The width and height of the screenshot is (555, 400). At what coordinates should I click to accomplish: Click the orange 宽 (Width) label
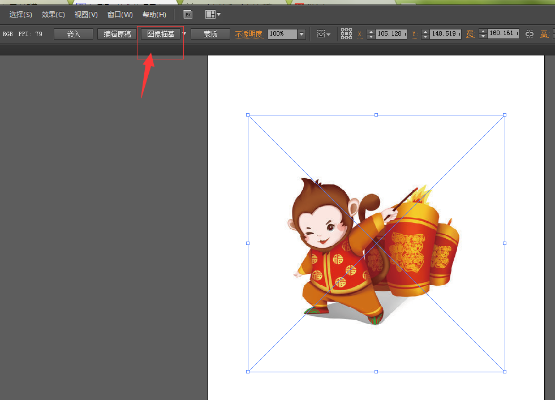coord(470,34)
